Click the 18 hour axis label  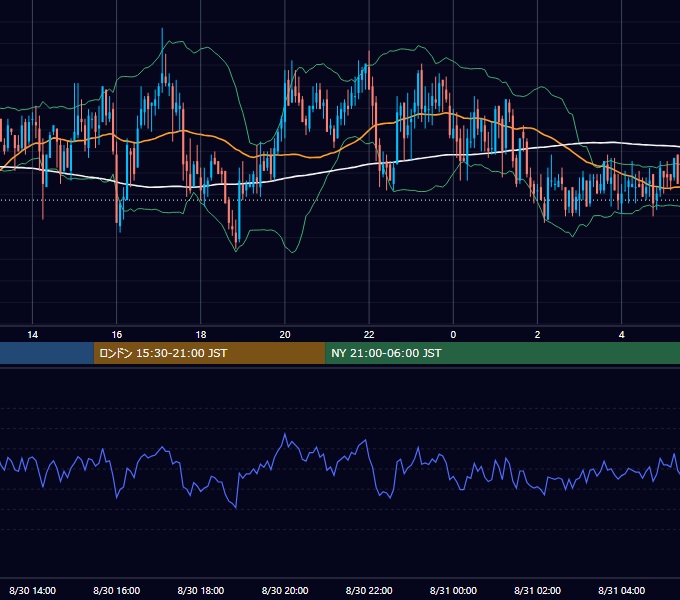point(201,335)
